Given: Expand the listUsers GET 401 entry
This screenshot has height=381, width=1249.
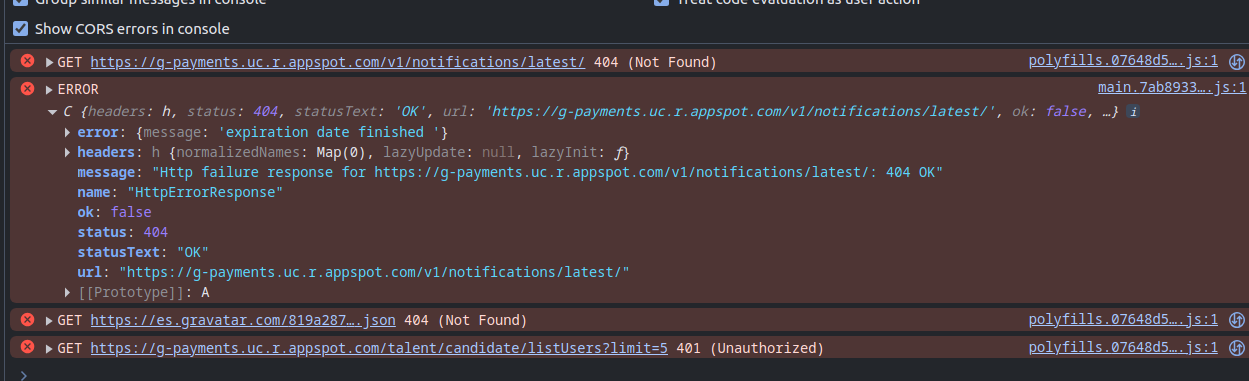Looking at the screenshot, I should click(x=49, y=348).
